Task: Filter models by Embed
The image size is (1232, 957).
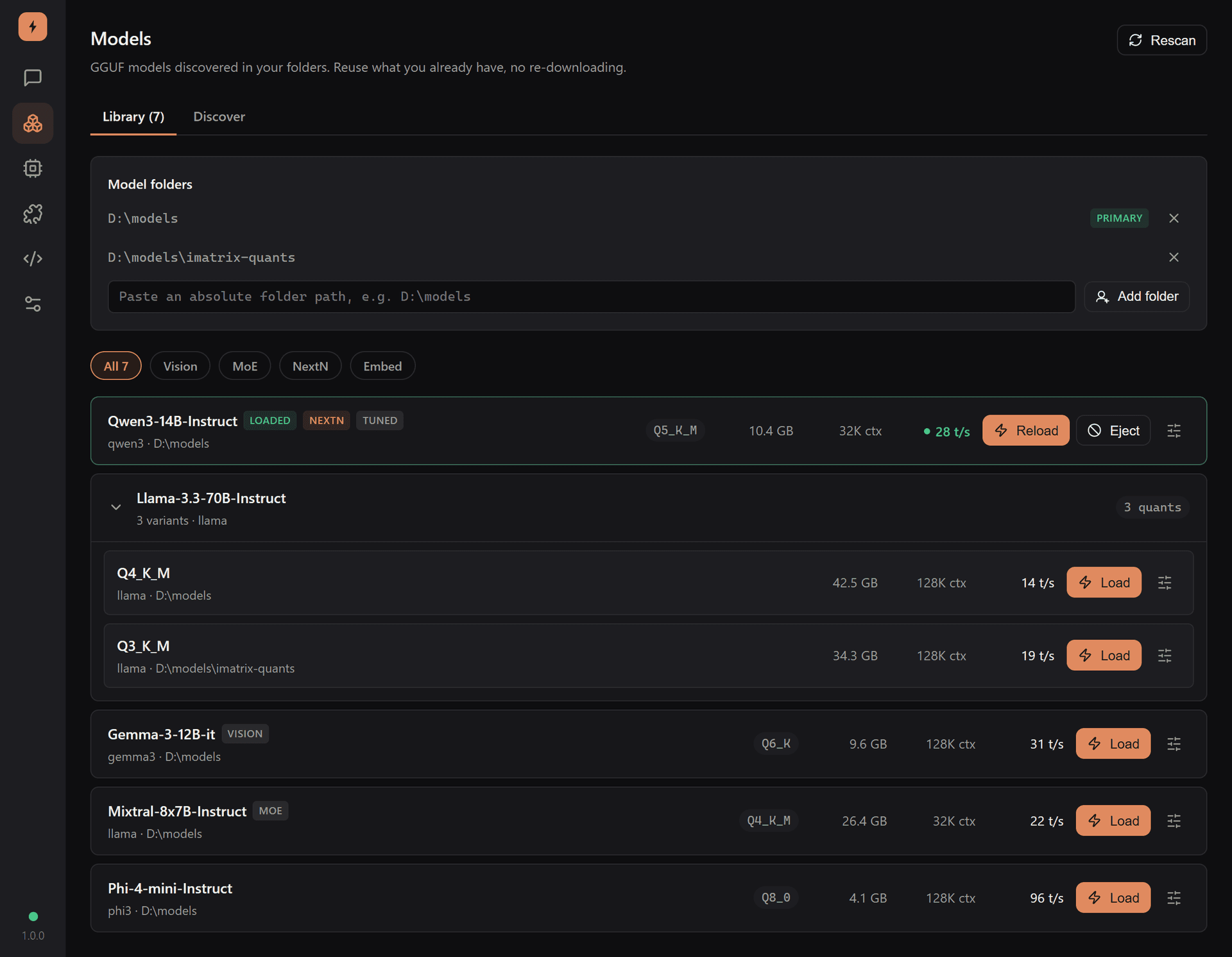Action: coord(382,366)
